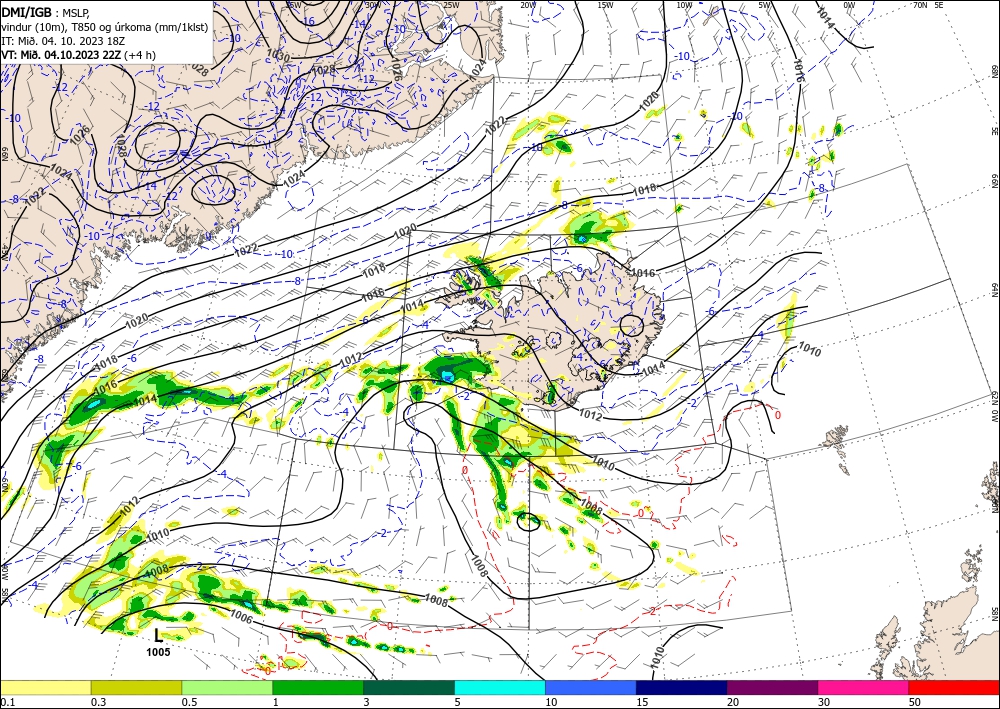The height and width of the screenshot is (709, 1000).
Task: Select the purple 20 mm legend swatch
Action: tap(772, 687)
